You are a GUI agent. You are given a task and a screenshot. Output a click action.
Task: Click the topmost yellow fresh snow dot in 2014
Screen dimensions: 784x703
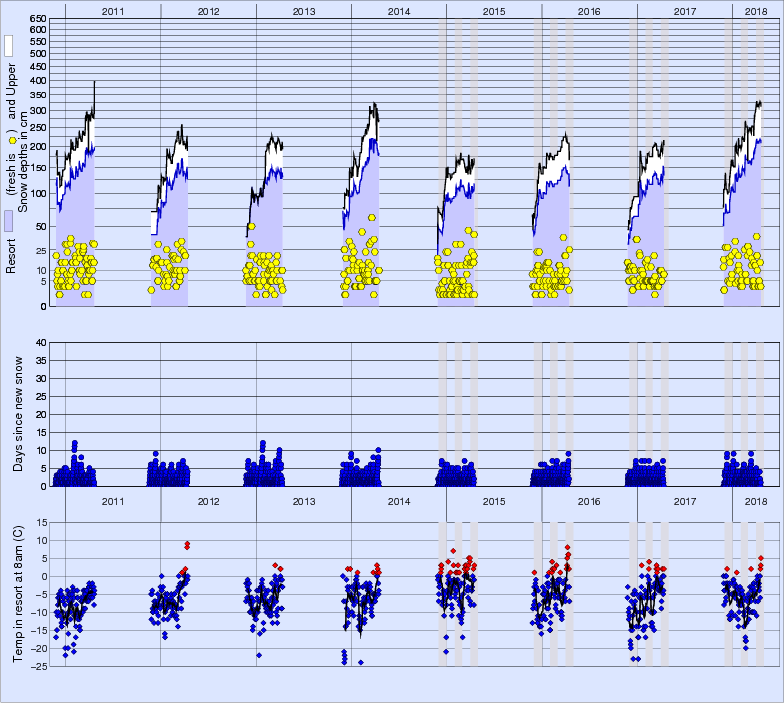(x=372, y=217)
